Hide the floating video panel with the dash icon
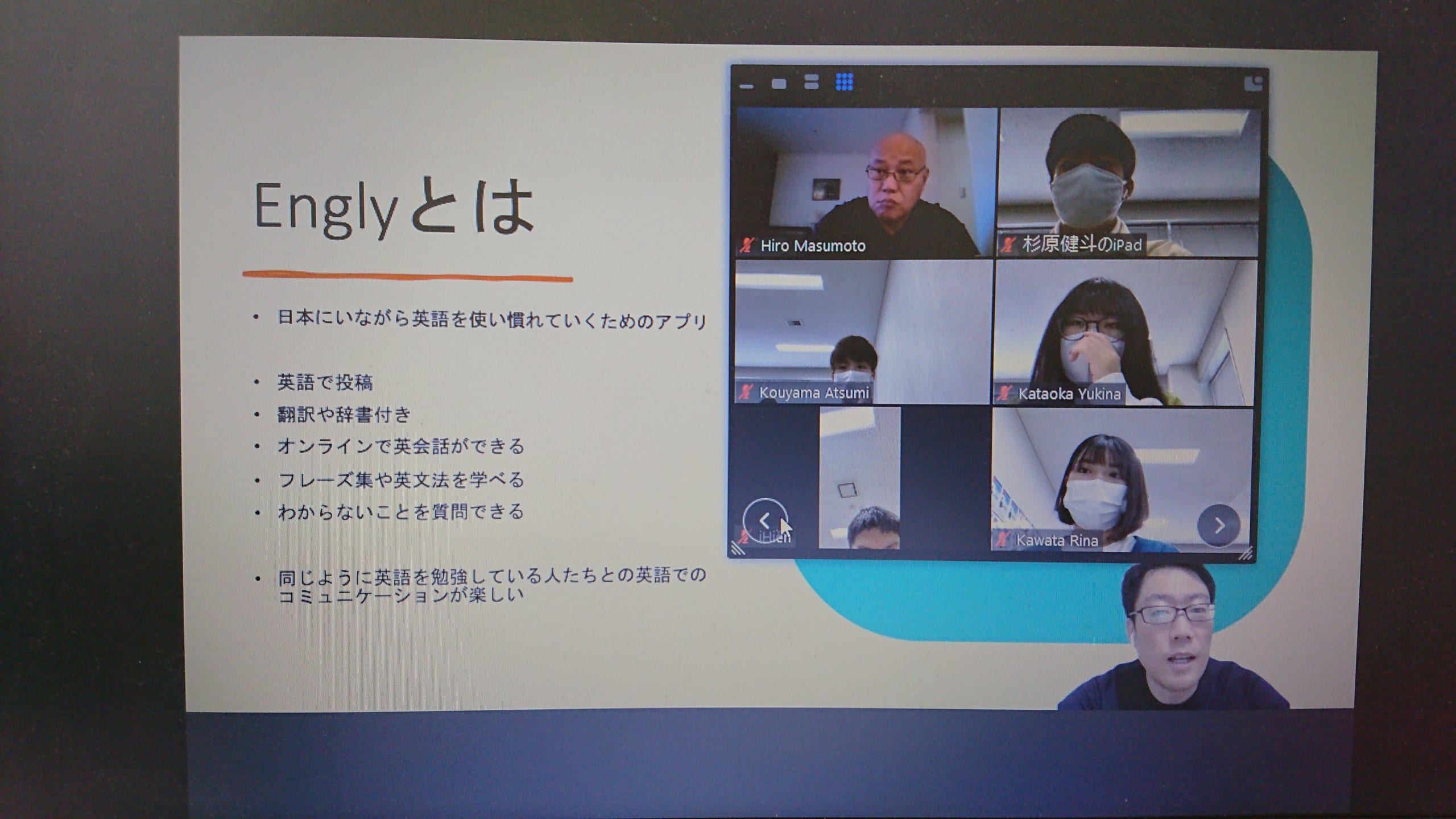1456x819 pixels. click(x=746, y=86)
